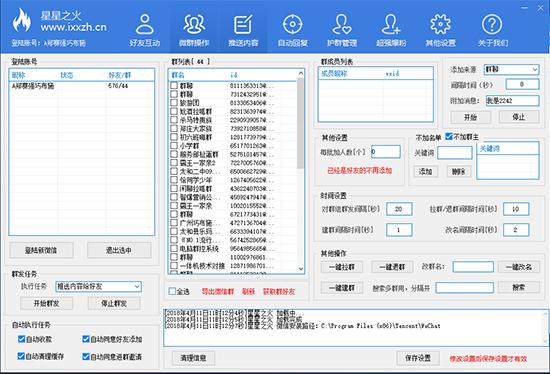The height and width of the screenshot is (374, 550).
Task: Open the 关于我们 about us section
Action: coord(492,31)
